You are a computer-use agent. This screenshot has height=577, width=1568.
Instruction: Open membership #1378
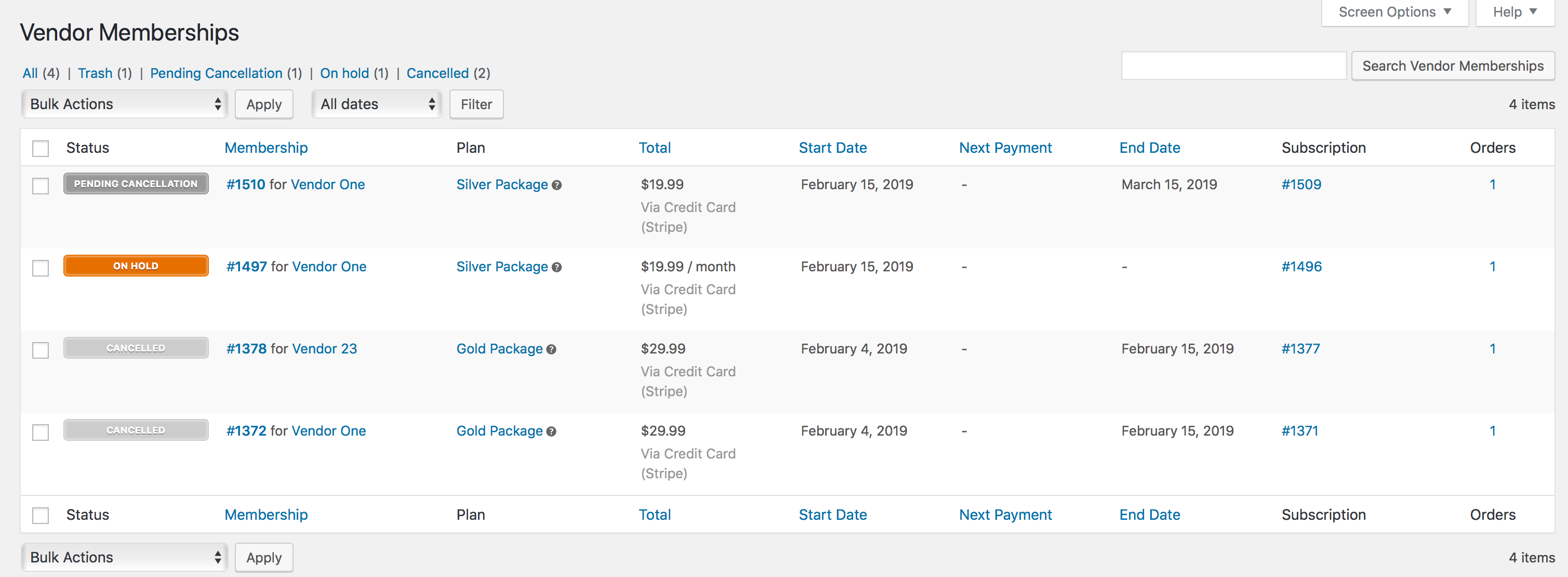pos(246,349)
